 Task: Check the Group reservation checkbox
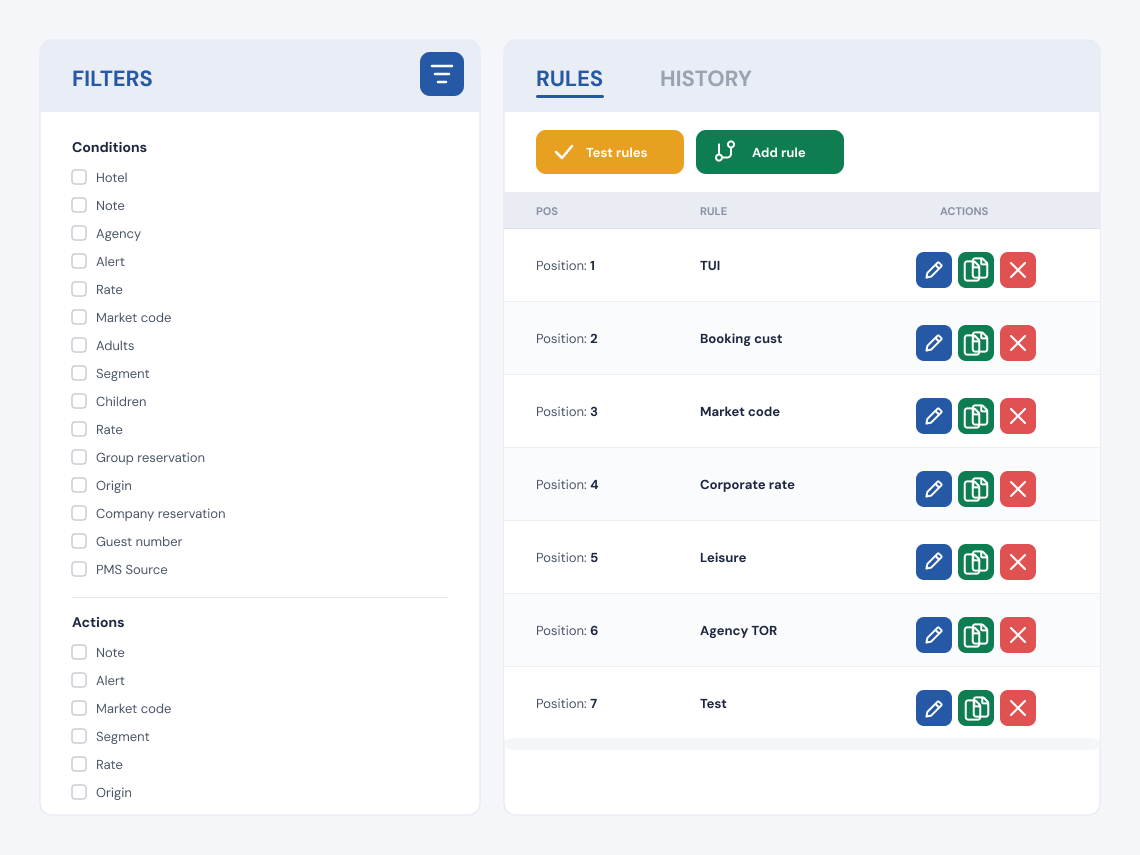point(79,457)
